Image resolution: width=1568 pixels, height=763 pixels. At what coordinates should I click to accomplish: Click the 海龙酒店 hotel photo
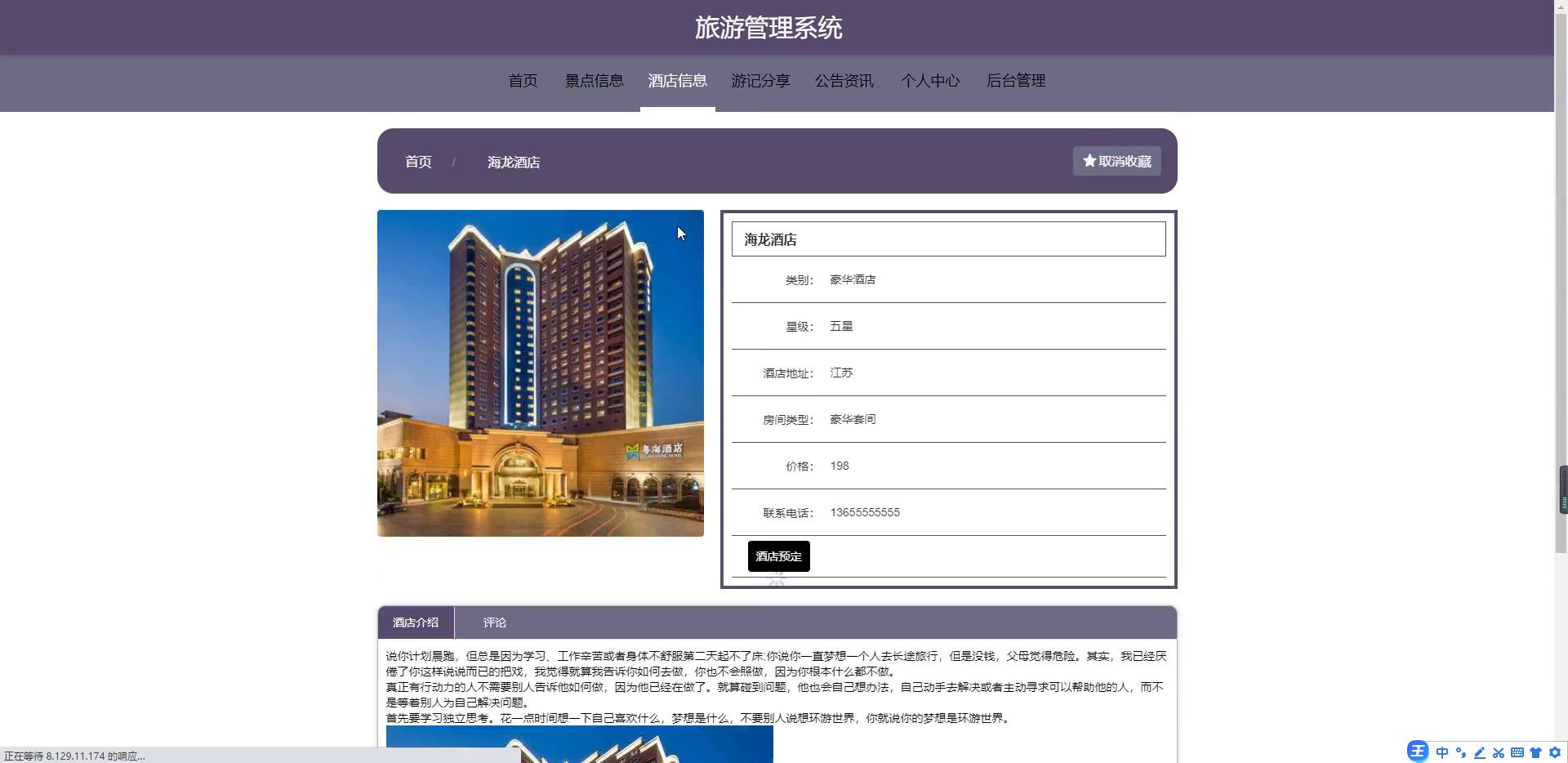tap(540, 373)
